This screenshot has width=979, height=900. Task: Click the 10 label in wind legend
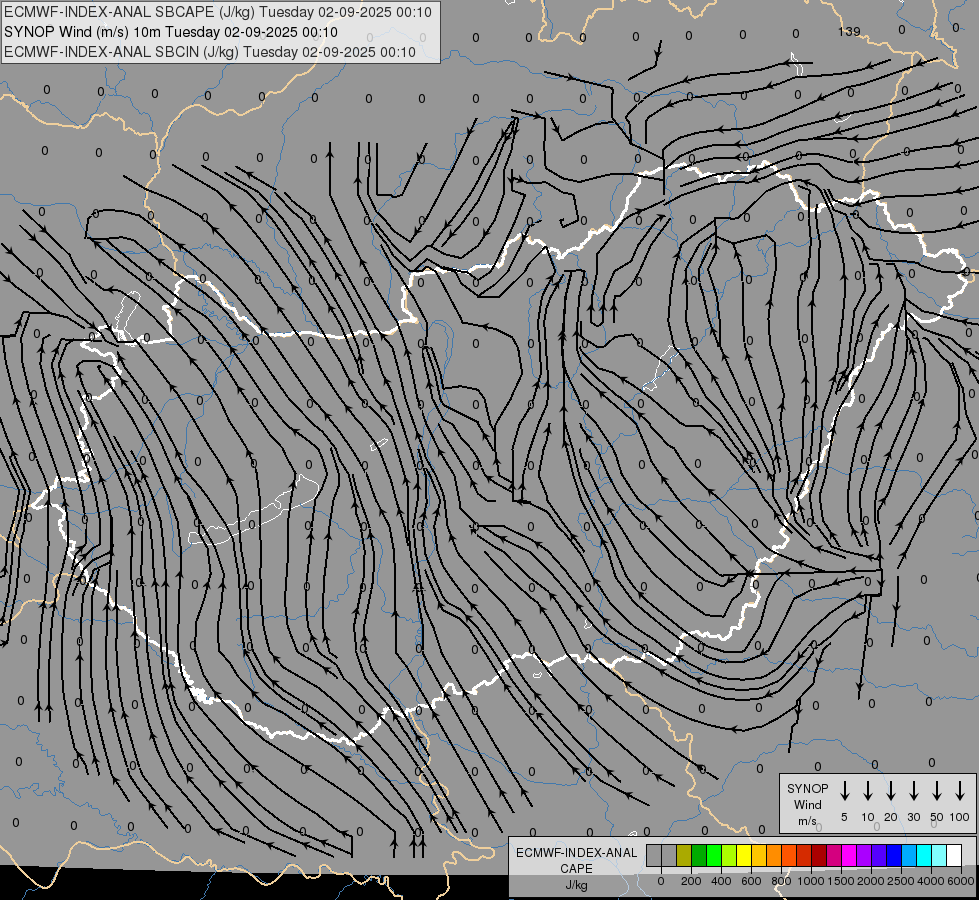tap(868, 817)
